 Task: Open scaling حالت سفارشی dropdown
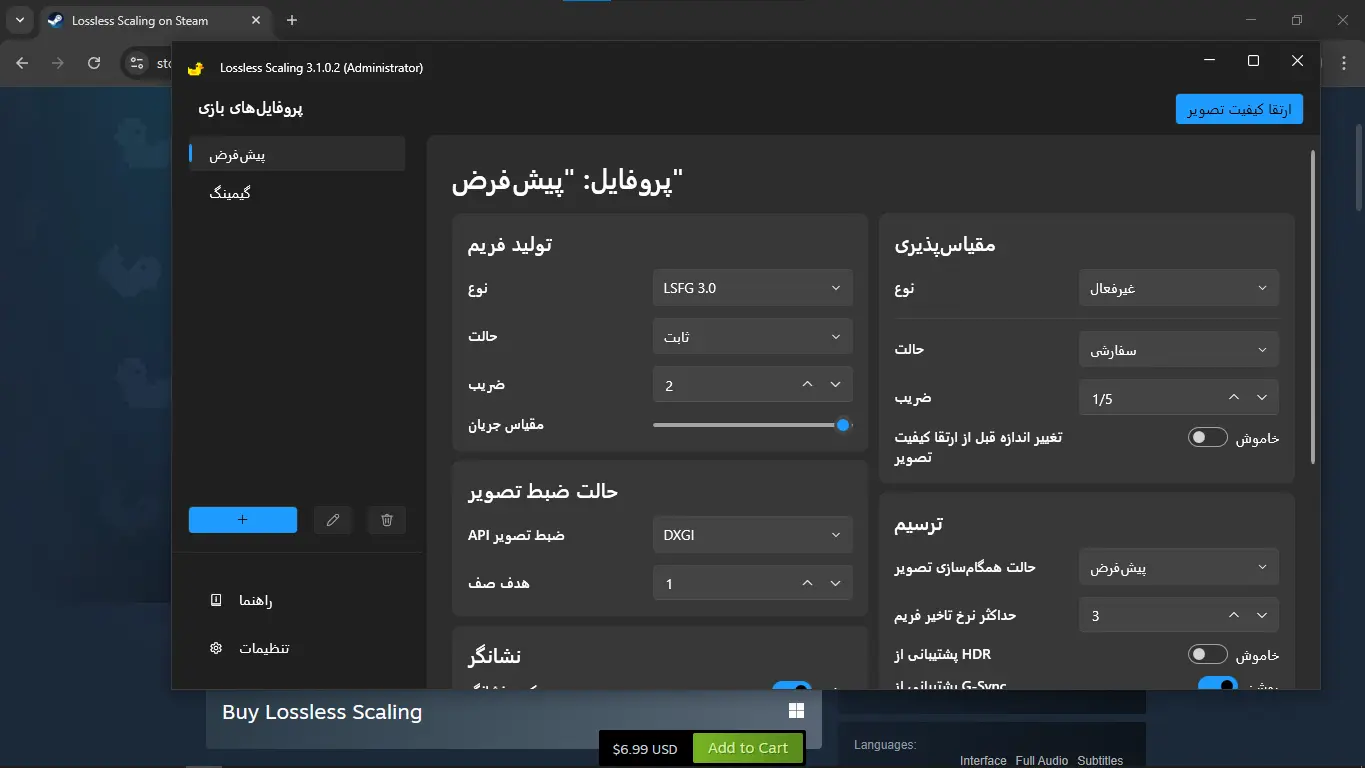coord(1179,350)
